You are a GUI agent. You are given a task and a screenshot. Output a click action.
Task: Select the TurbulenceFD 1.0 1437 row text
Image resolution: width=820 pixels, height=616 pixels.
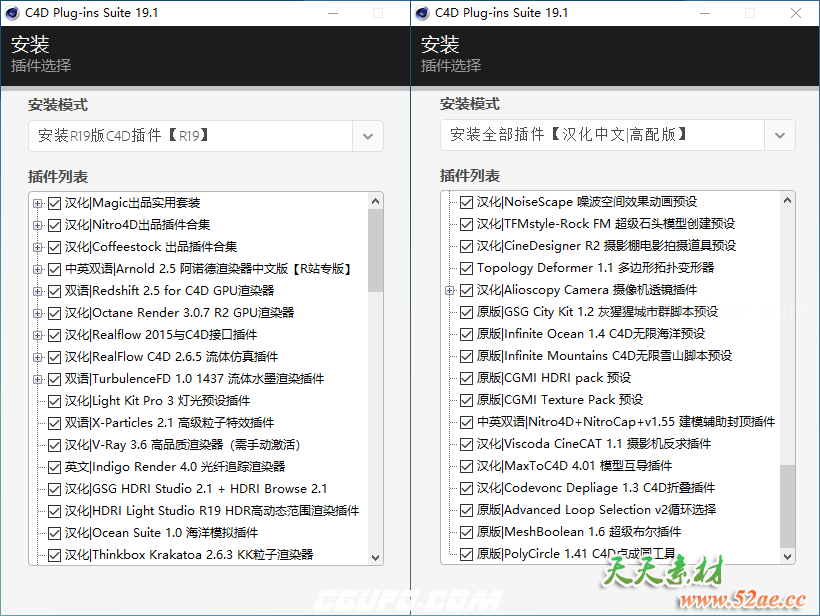pos(195,379)
